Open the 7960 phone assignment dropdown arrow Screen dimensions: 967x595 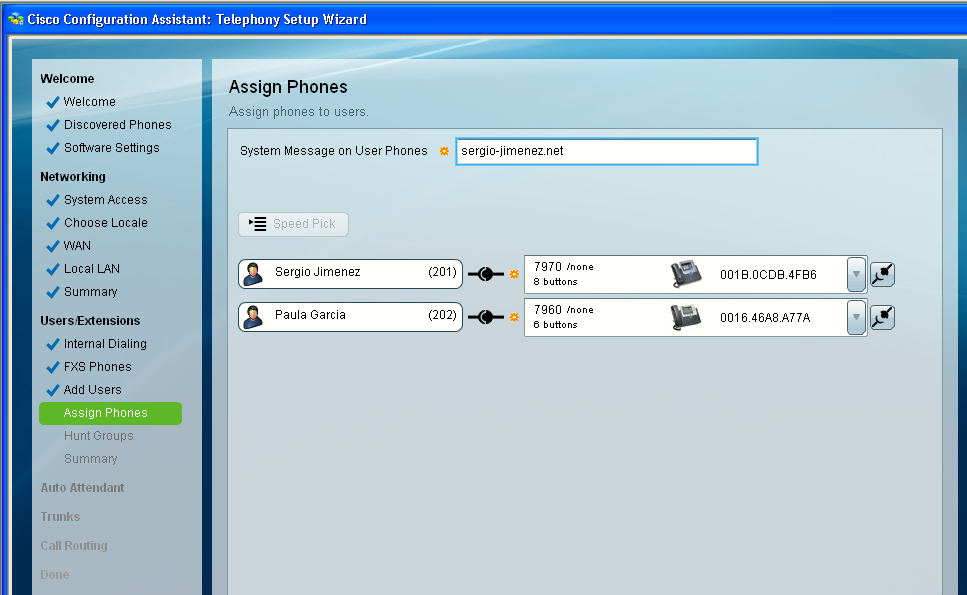tap(856, 318)
